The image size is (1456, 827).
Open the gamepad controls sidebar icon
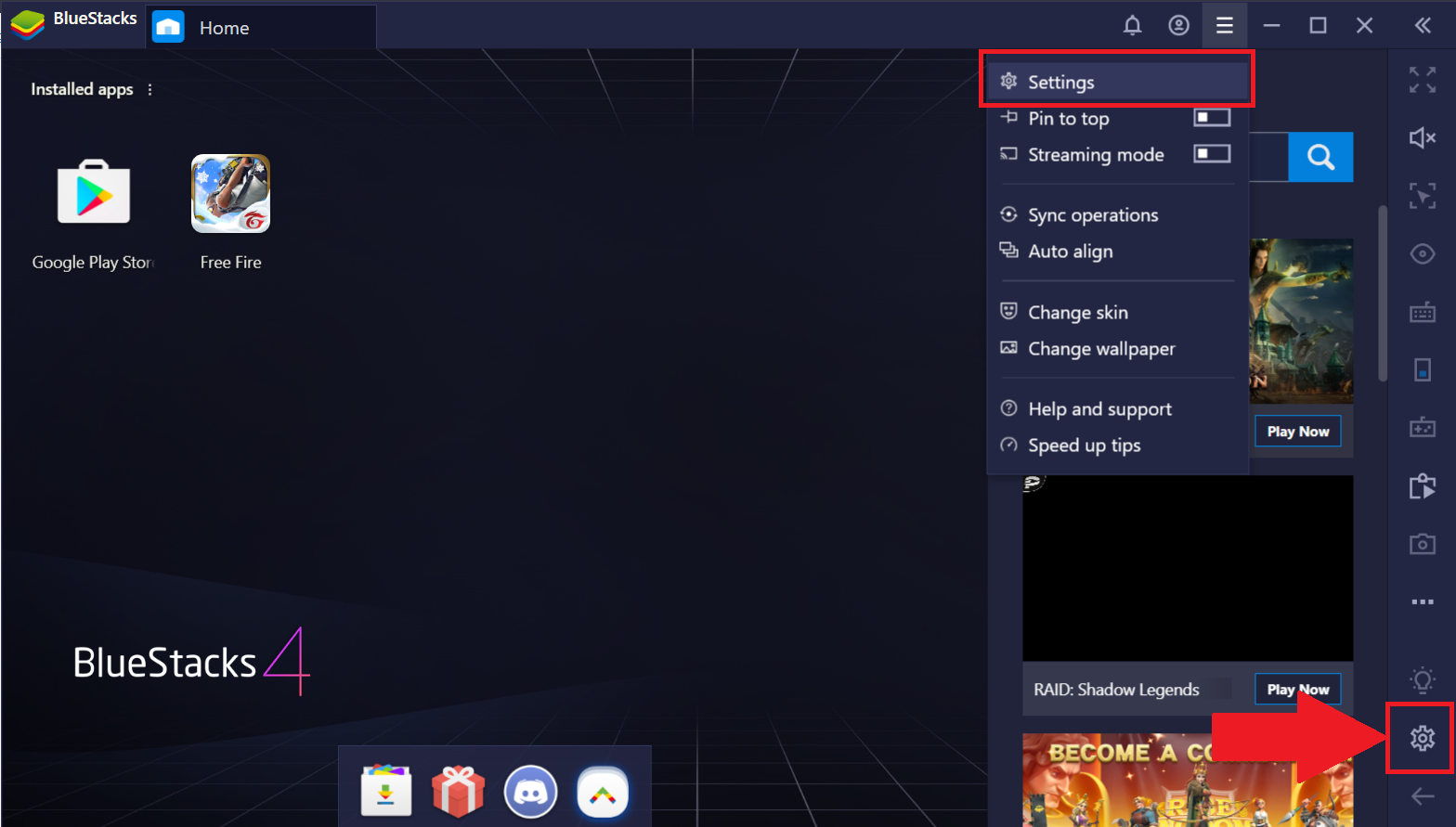click(x=1423, y=428)
